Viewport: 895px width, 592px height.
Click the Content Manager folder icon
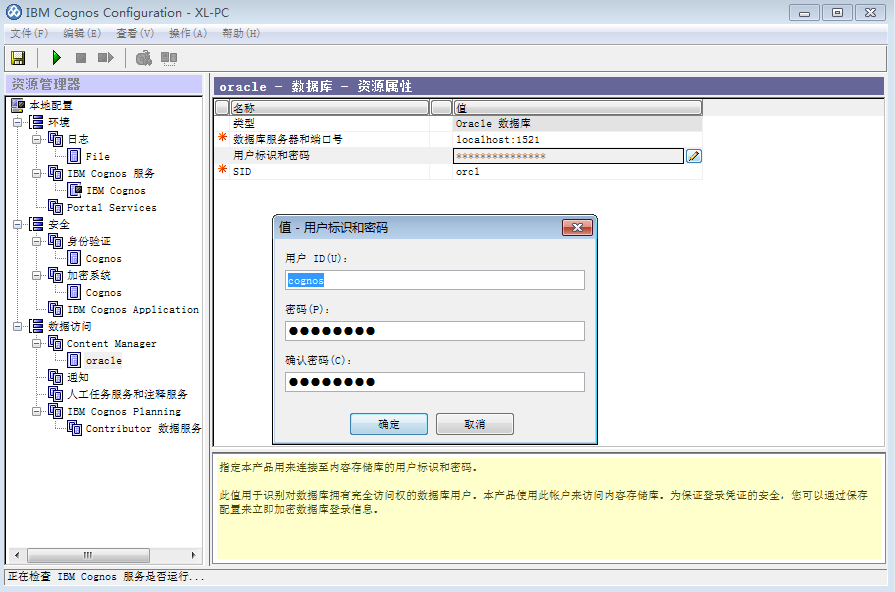point(55,343)
